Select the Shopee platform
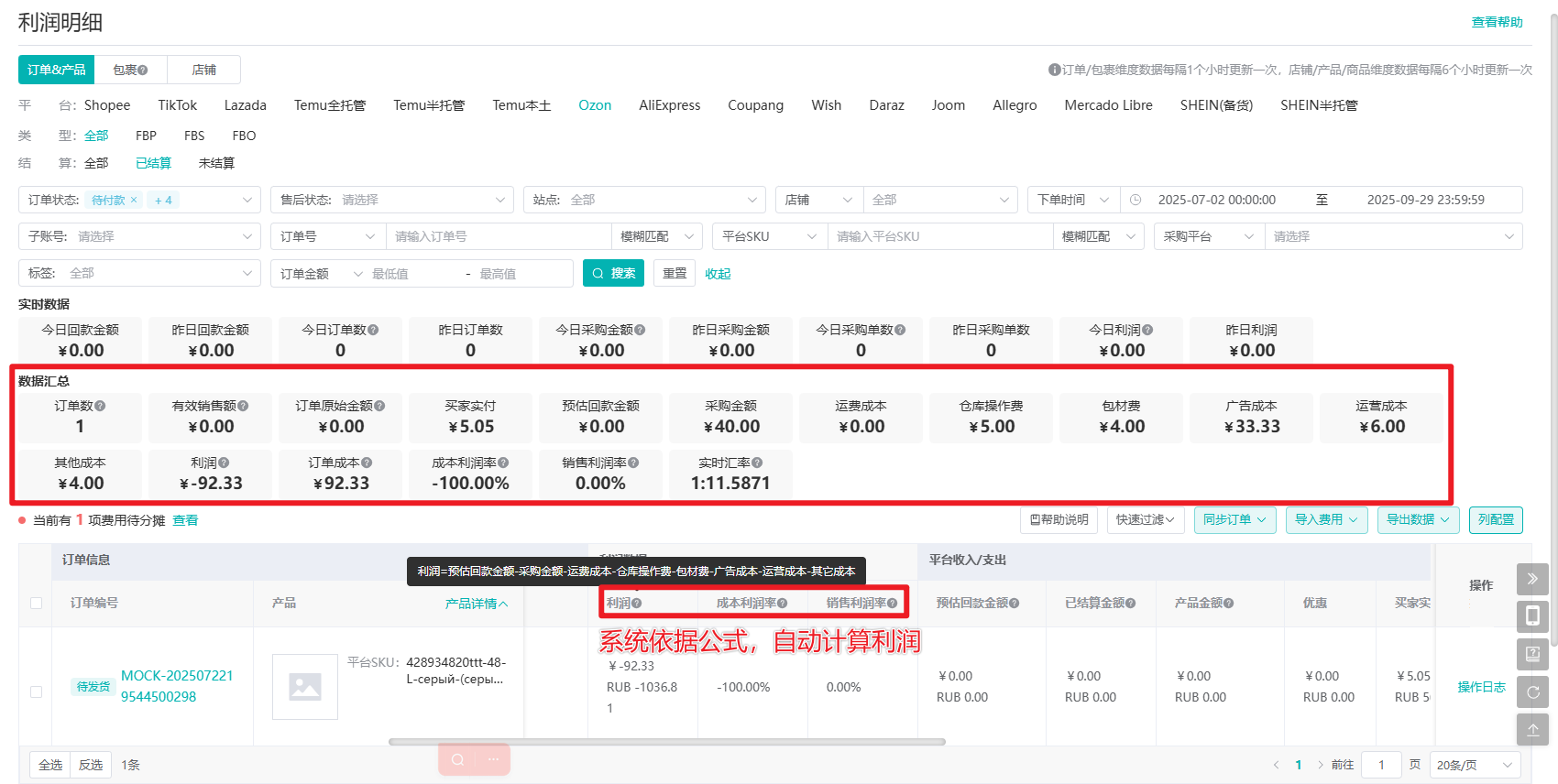 (107, 105)
